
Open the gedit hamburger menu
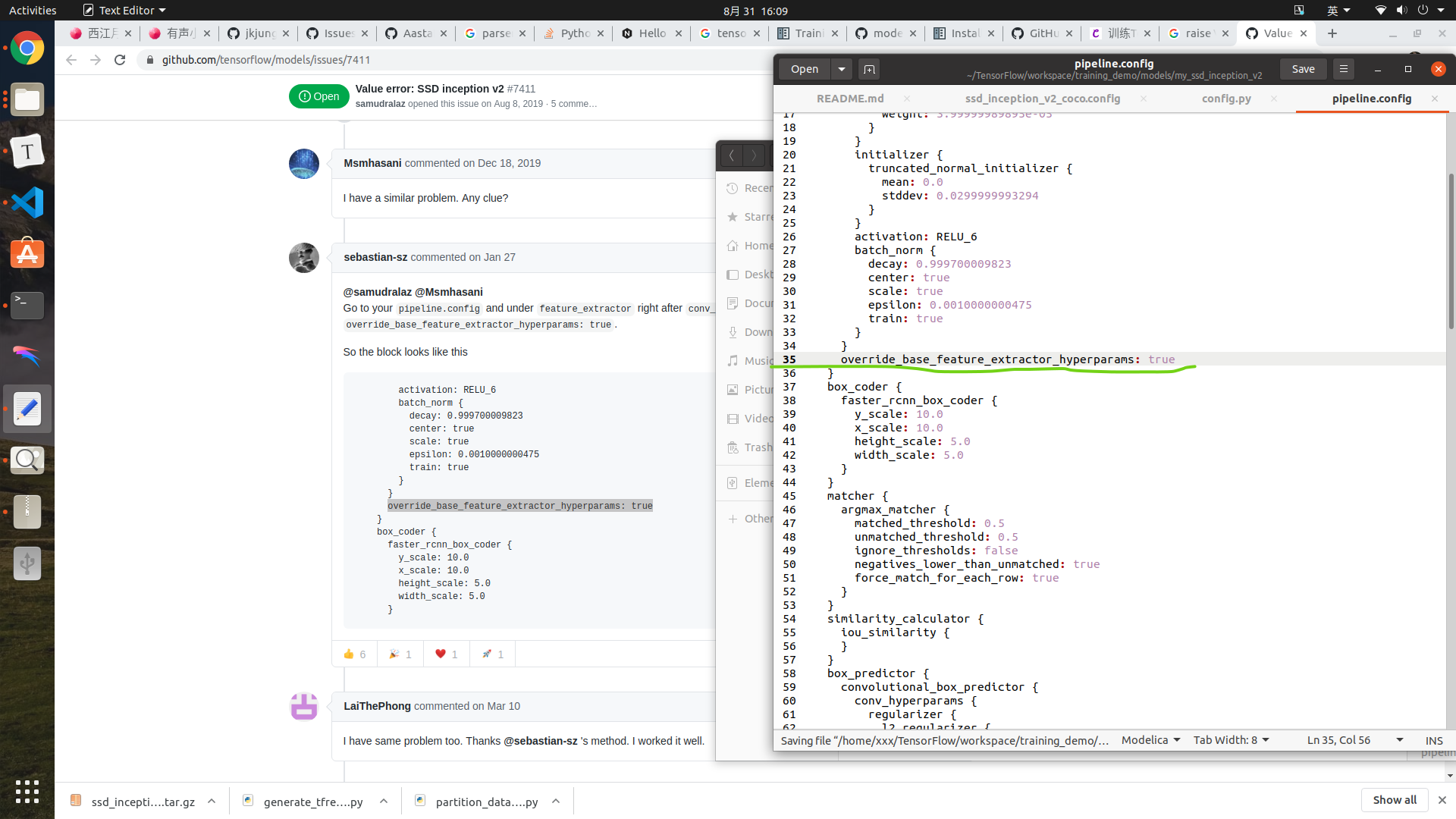(x=1343, y=69)
